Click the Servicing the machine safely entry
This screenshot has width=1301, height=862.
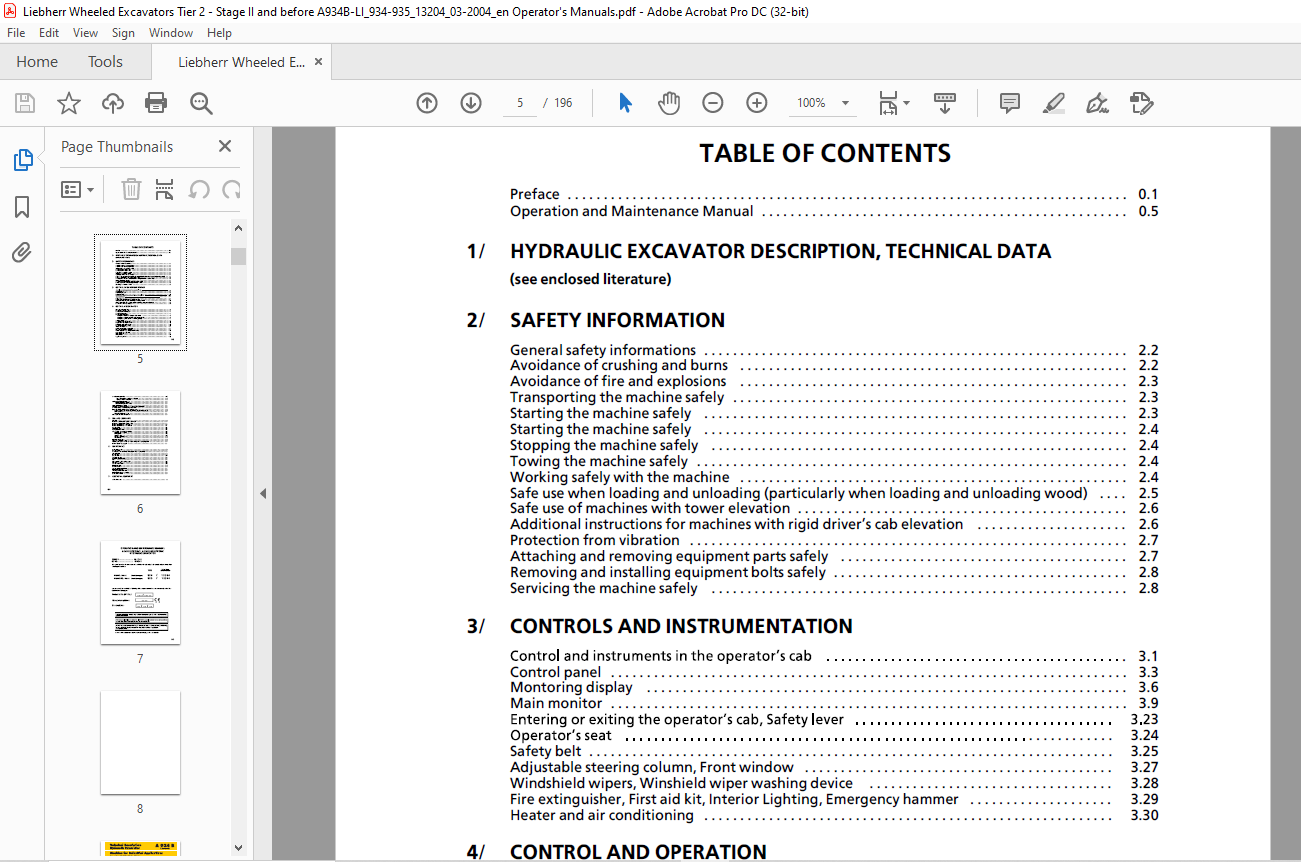(x=834, y=588)
